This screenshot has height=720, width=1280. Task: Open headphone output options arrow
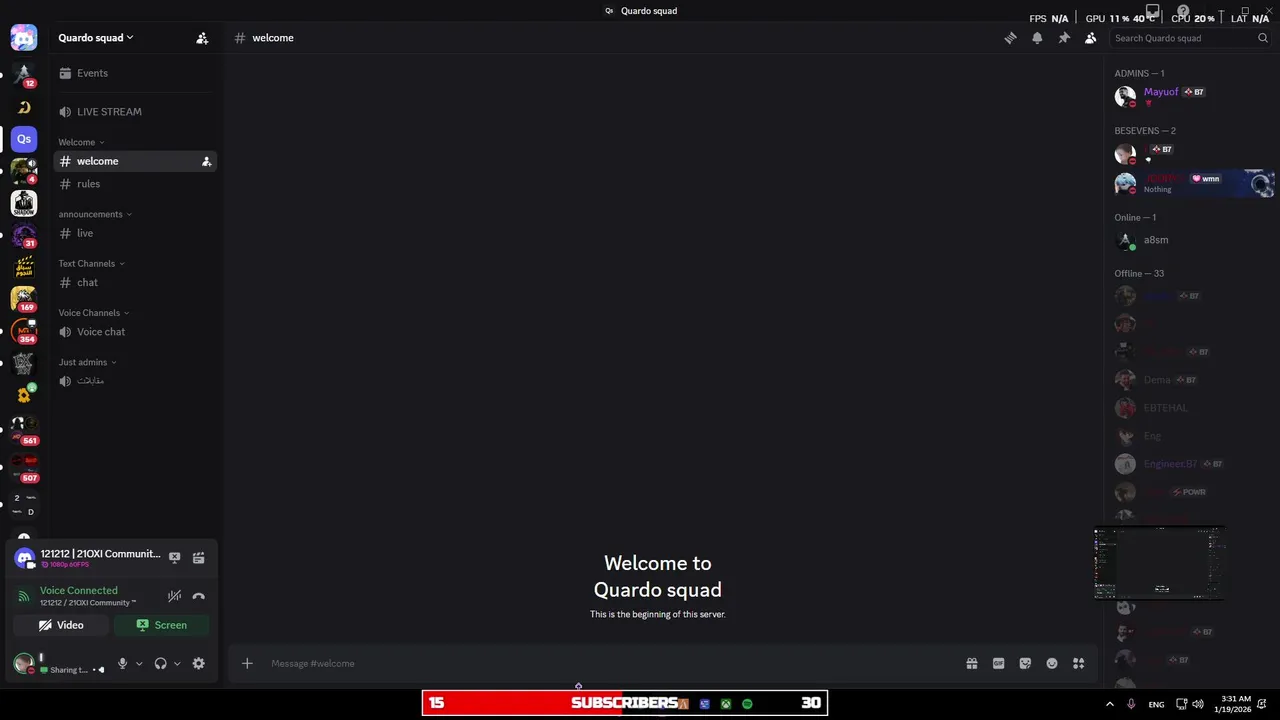coord(177,663)
